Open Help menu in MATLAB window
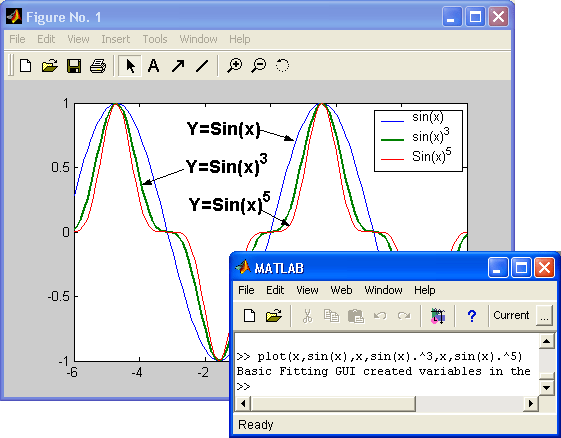Viewport: 561px width, 438px height. 425,290
